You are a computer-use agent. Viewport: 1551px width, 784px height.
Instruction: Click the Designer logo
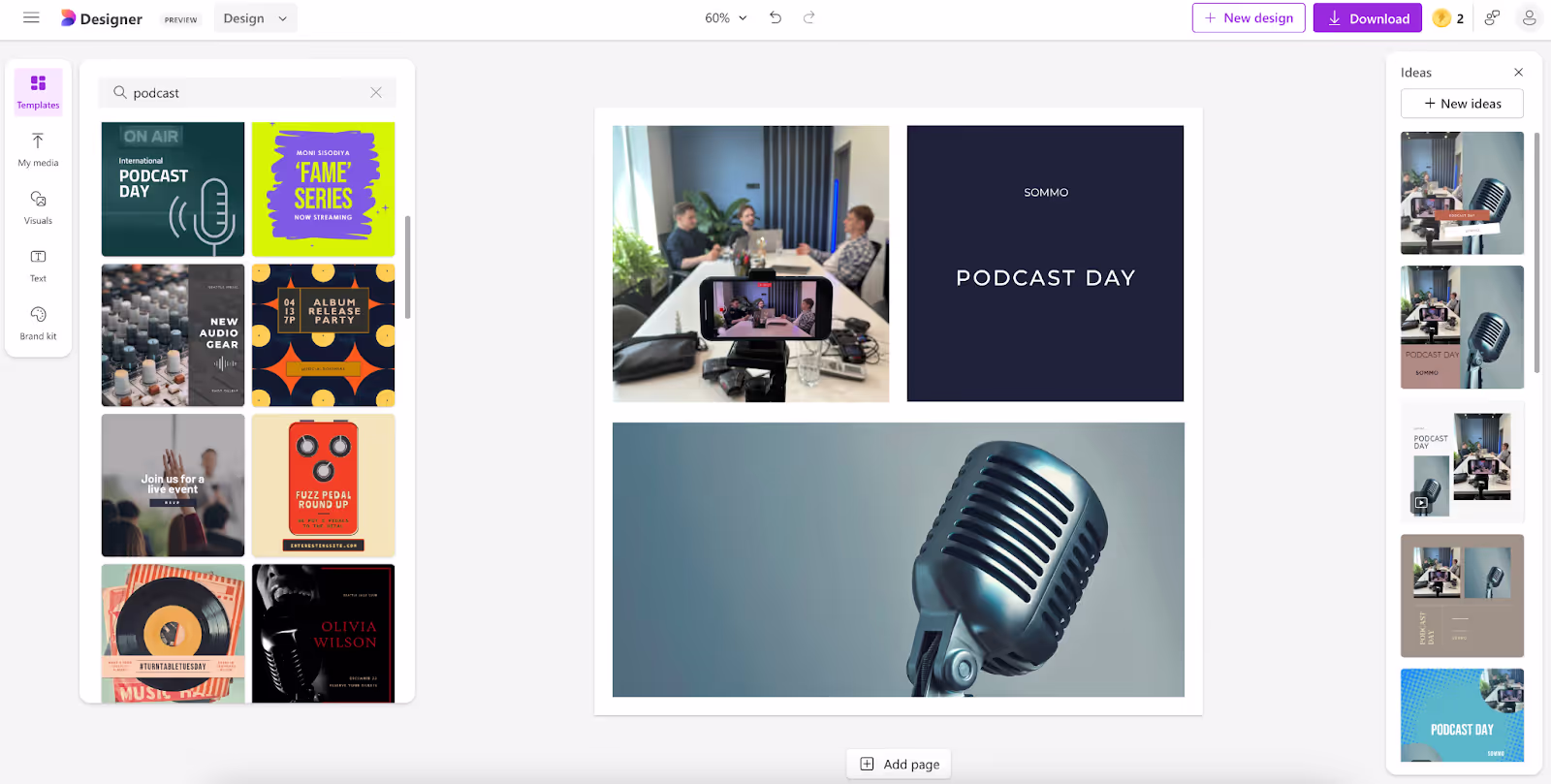pyautogui.click(x=102, y=18)
